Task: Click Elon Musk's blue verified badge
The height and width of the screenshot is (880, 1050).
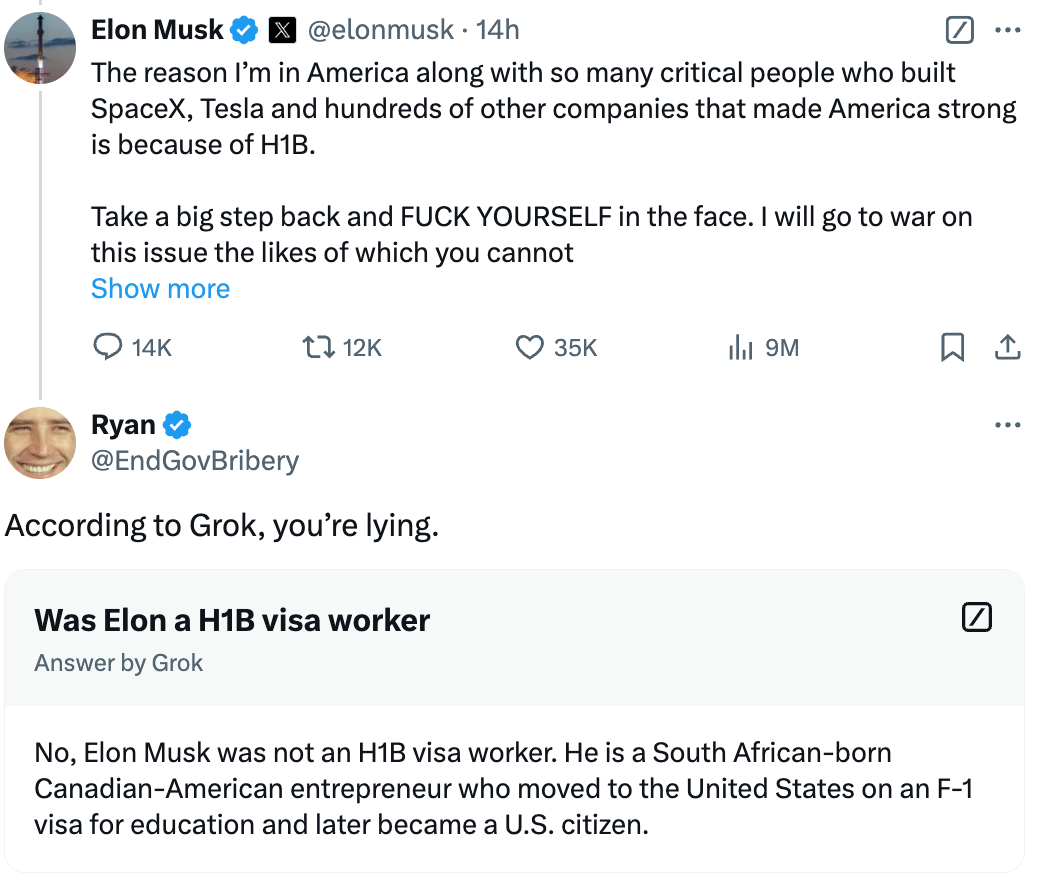Action: pos(245,31)
